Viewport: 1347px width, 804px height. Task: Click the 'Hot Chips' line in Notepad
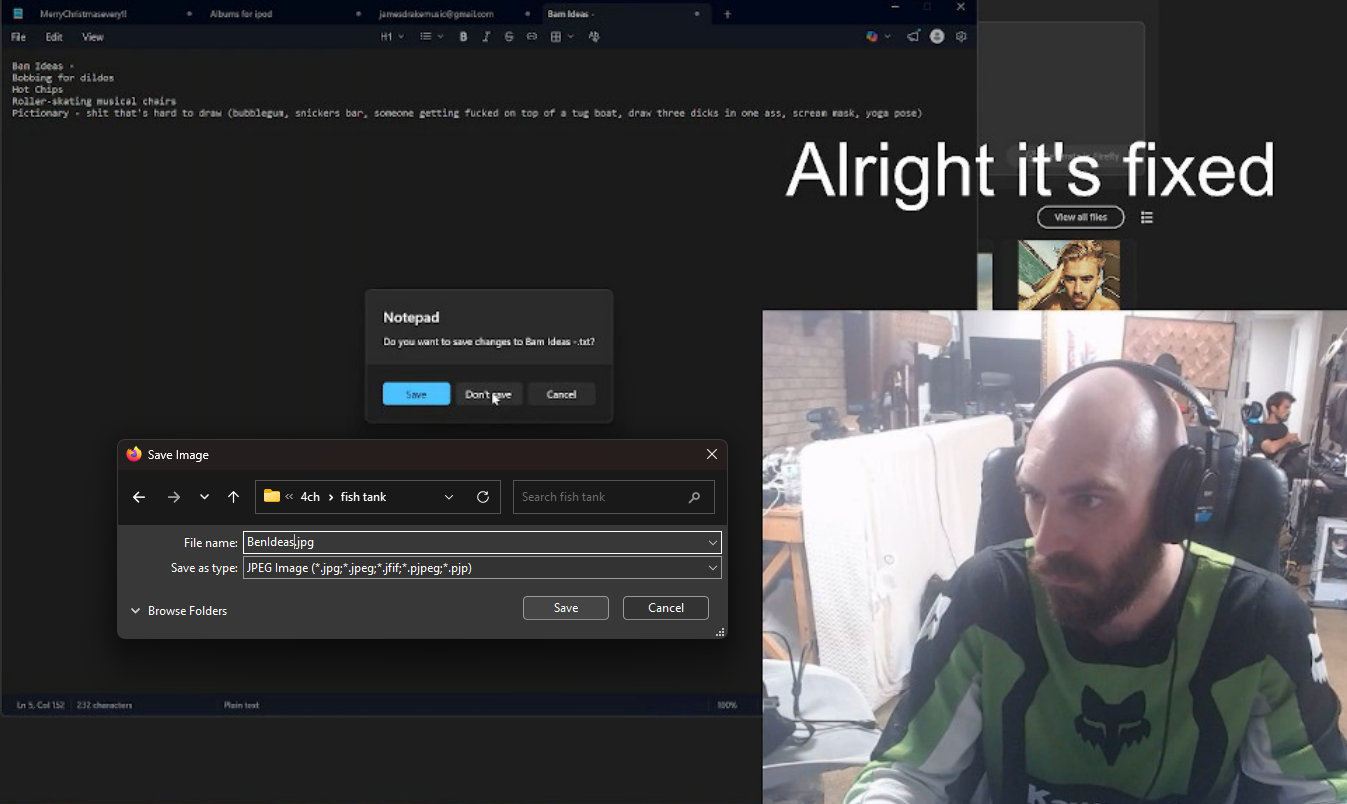click(x=38, y=90)
